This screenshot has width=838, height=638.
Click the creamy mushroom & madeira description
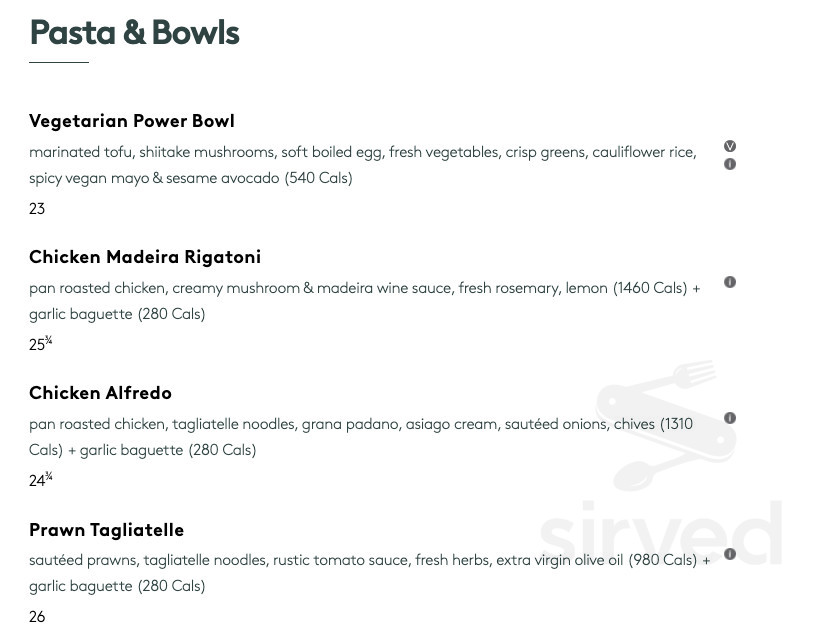point(364,301)
